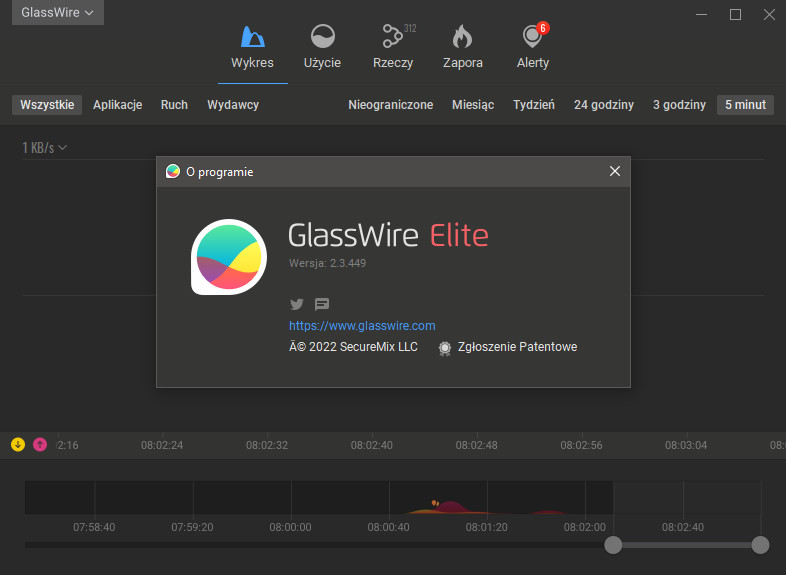Toggle the yellow download traffic icon

[x=18, y=444]
